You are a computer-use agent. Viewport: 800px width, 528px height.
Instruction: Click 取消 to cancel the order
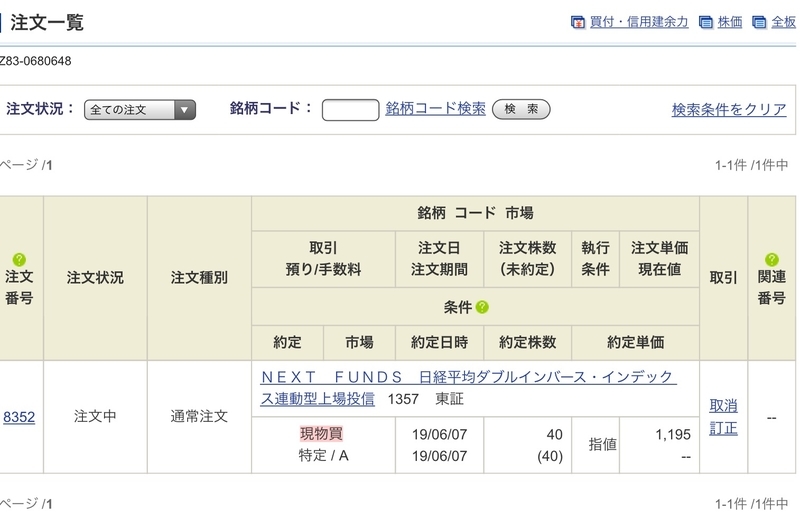coord(723,406)
